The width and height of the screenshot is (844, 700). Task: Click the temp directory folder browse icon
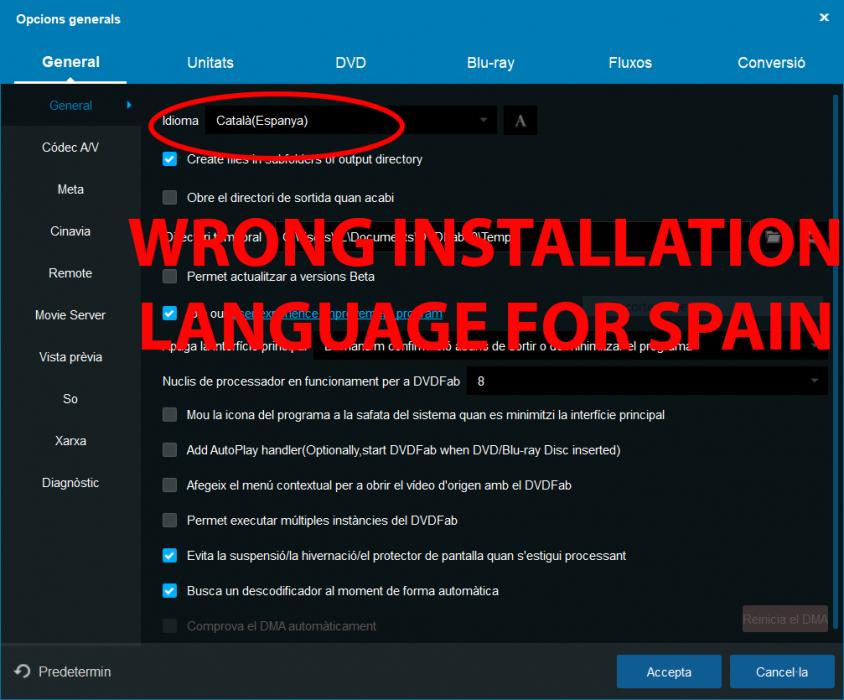coord(773,237)
